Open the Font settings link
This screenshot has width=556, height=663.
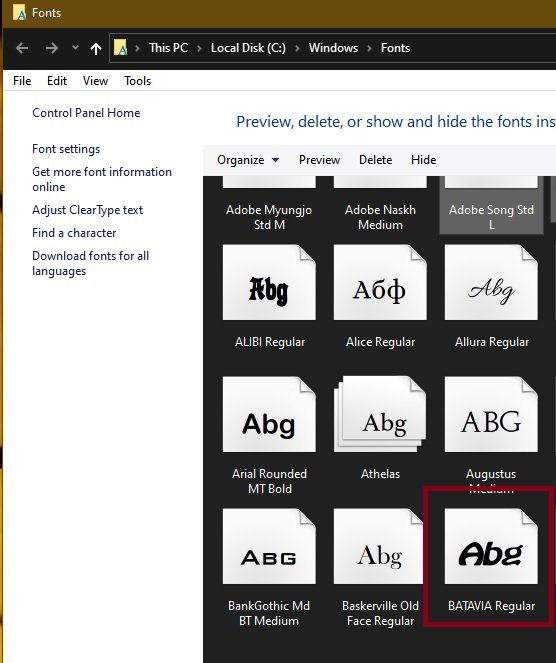coord(66,149)
